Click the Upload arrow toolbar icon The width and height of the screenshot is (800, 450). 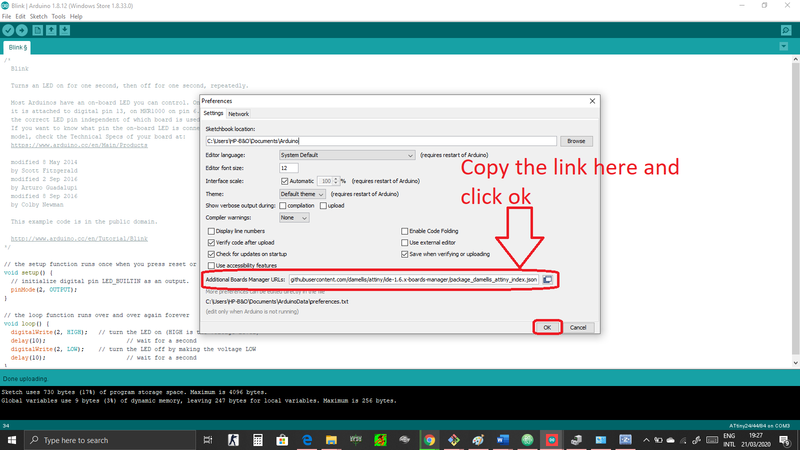21,30
